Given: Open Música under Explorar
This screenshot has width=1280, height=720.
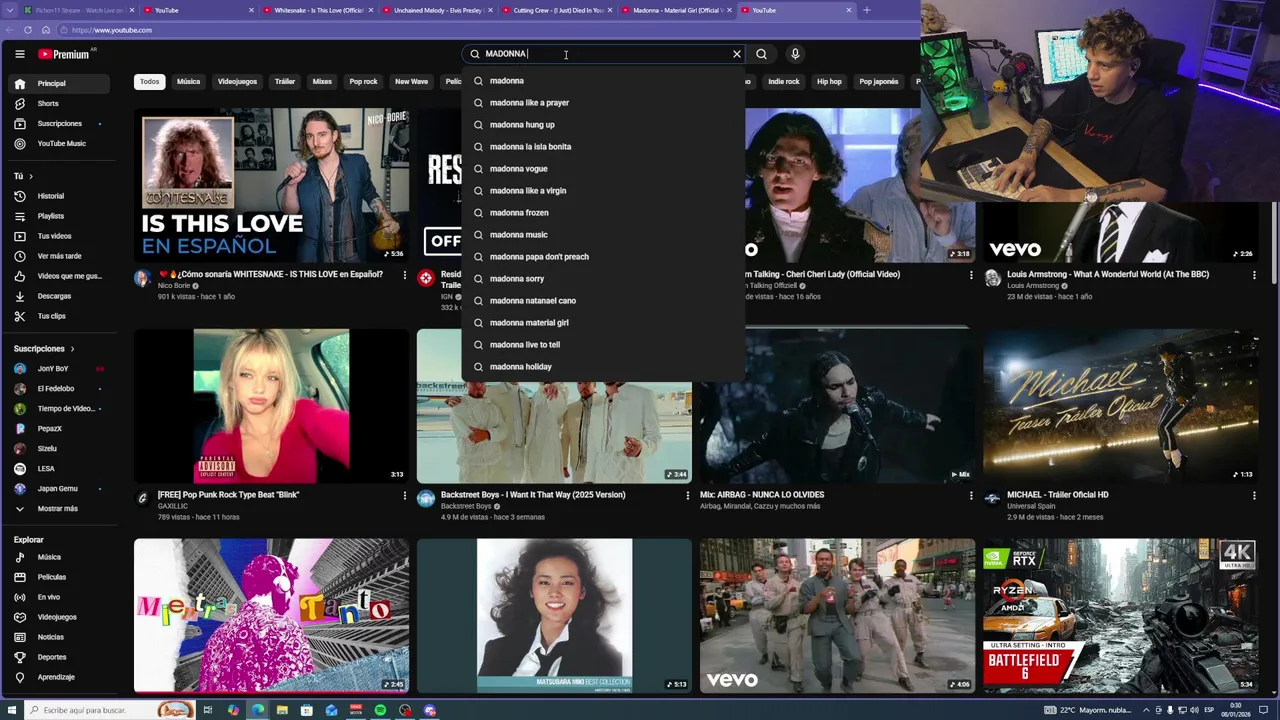Looking at the screenshot, I should click(60, 557).
